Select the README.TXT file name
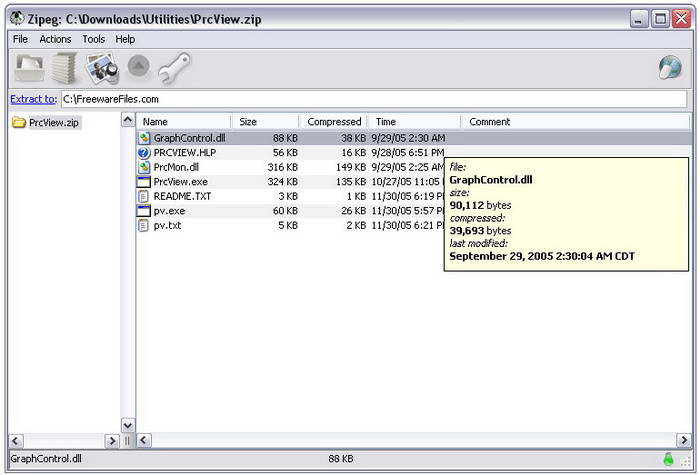Viewport: 700px width, 475px height. coord(182,196)
